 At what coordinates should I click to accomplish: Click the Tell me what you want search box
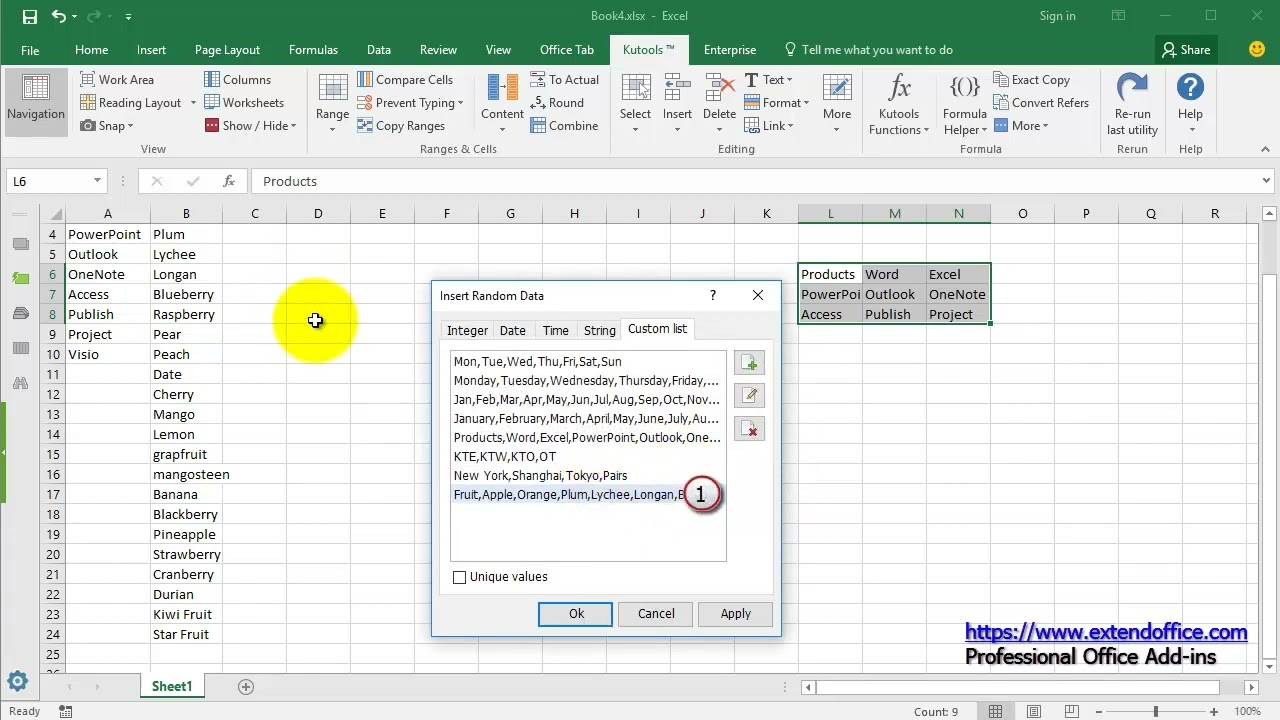(868, 50)
